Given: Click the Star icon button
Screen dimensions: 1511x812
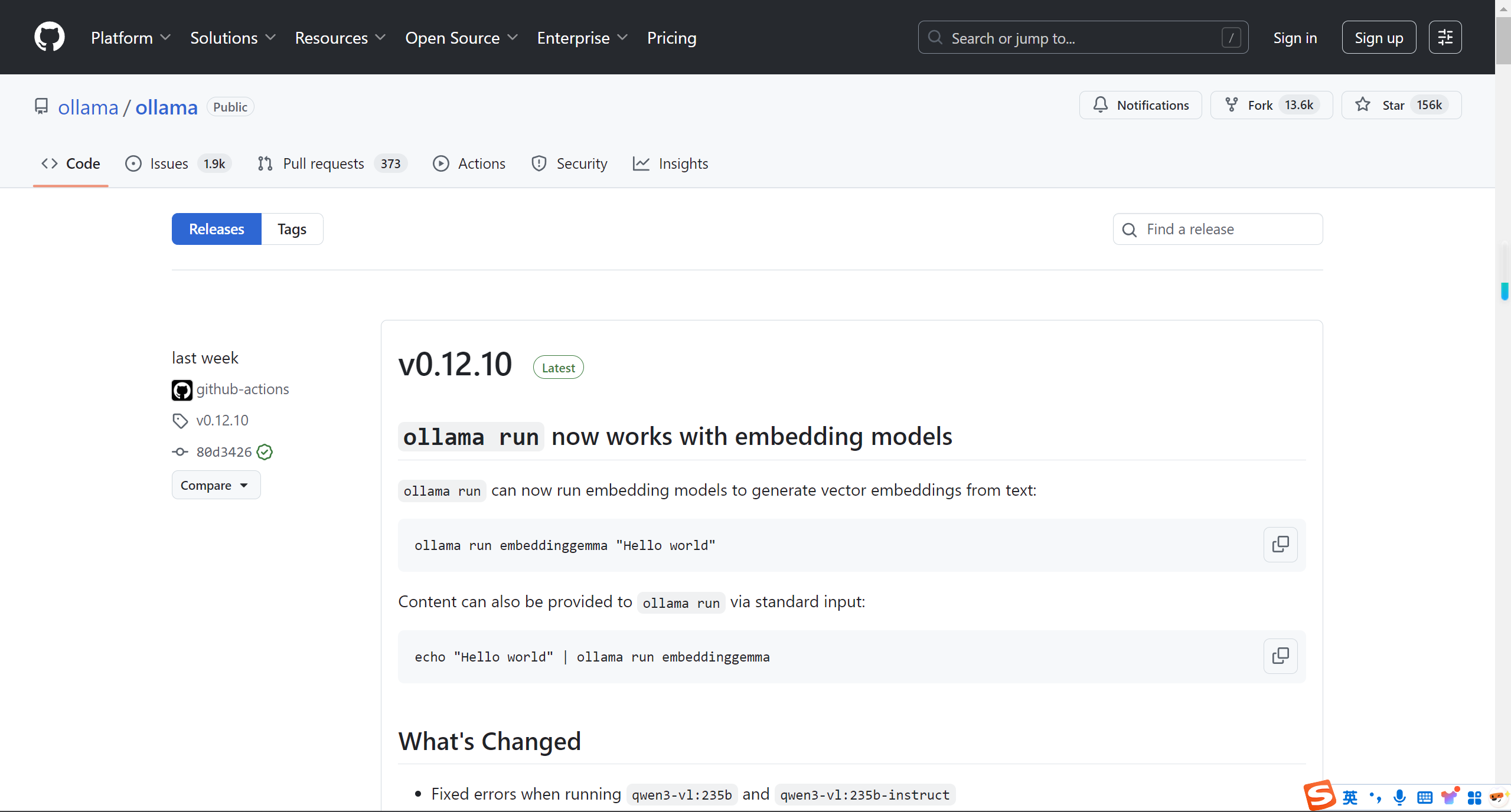Looking at the screenshot, I should point(1363,105).
